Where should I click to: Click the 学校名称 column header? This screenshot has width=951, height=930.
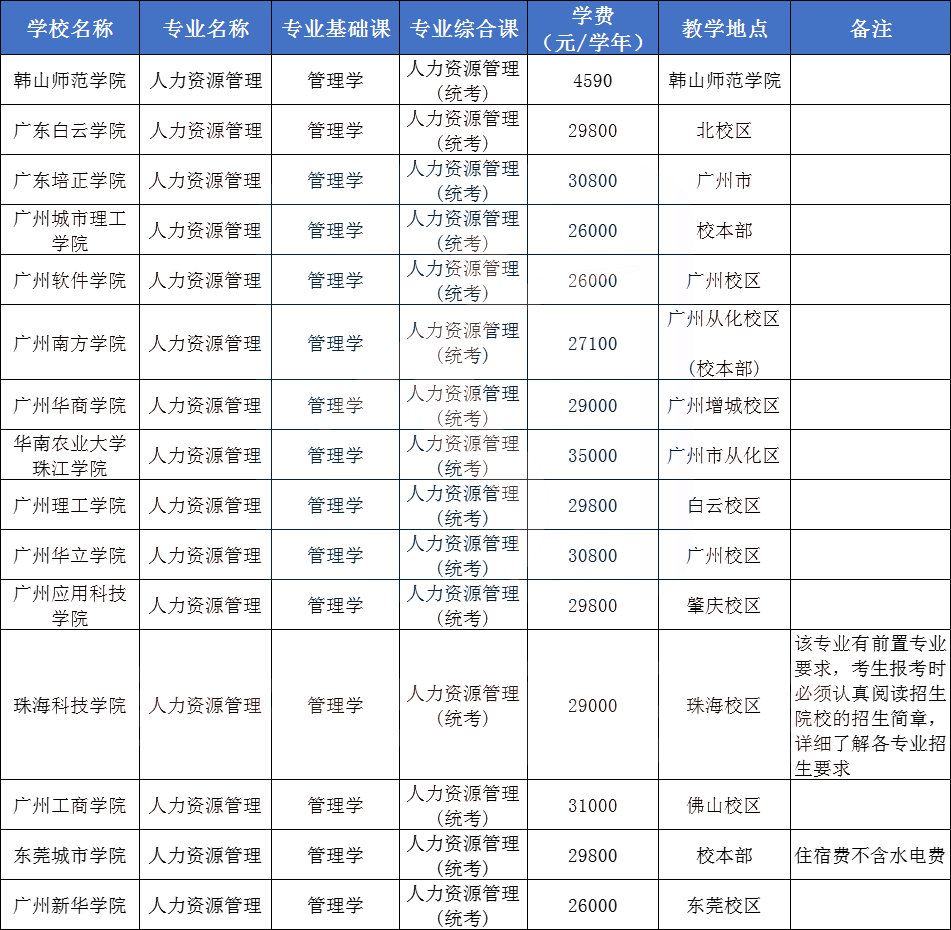pos(70,29)
